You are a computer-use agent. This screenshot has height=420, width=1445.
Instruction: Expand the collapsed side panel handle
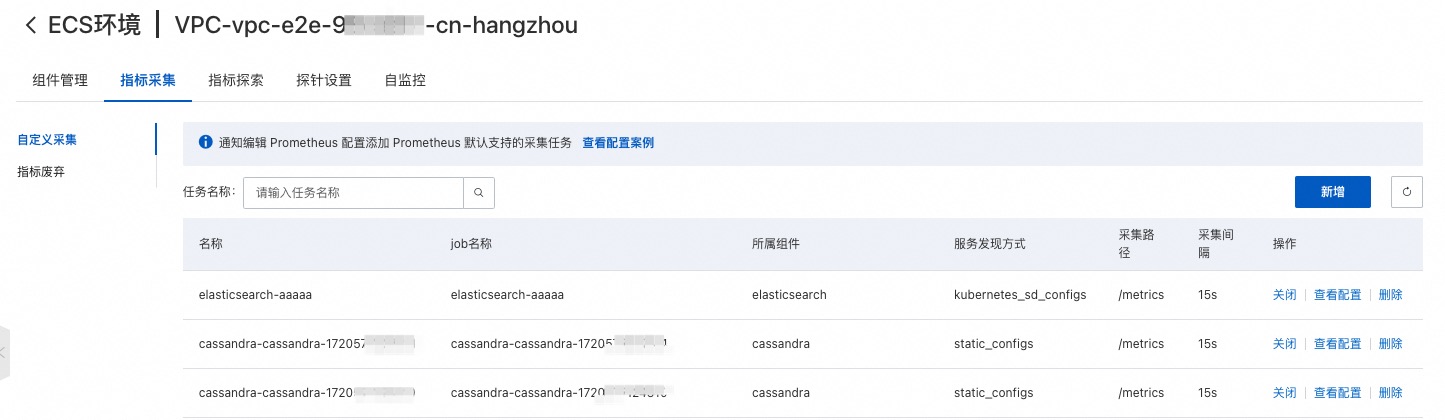4,352
